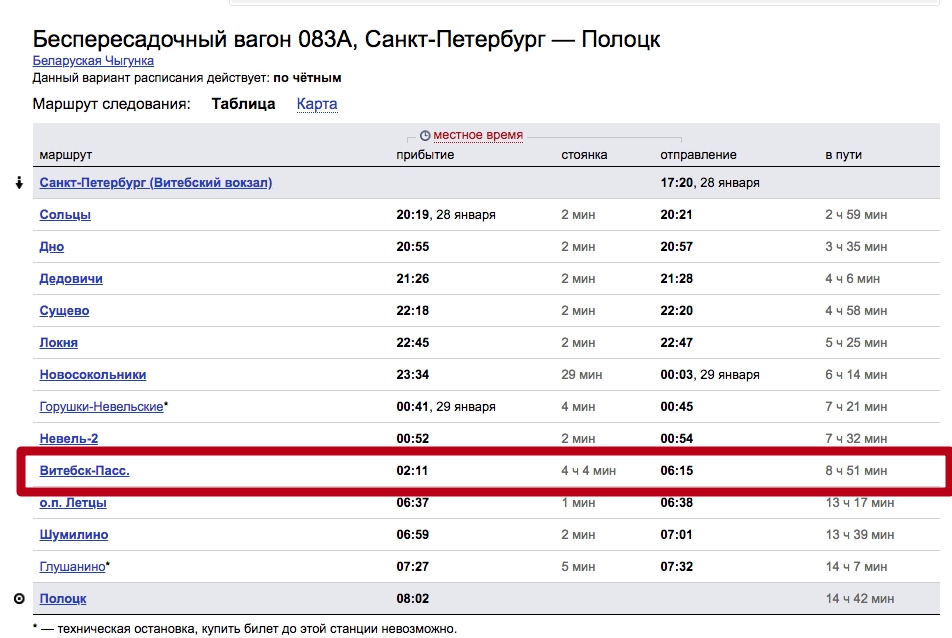Open the Дедовичи station link
952x638 pixels.
pos(71,279)
